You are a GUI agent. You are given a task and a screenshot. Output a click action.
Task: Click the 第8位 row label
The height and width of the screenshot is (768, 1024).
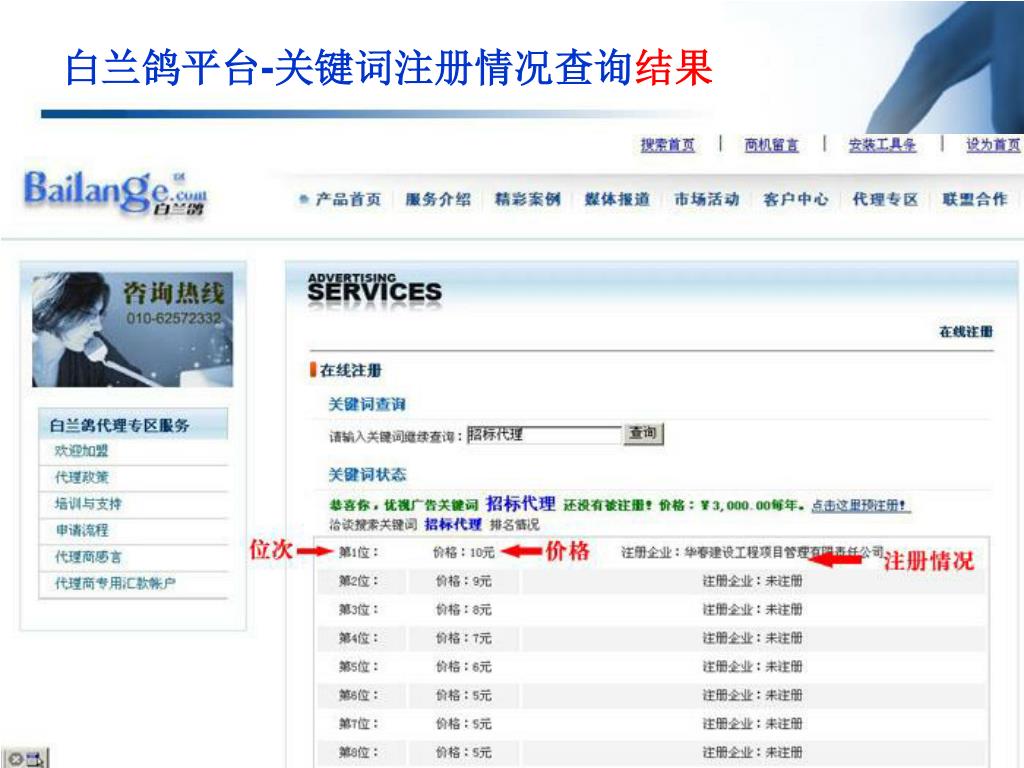coord(359,752)
